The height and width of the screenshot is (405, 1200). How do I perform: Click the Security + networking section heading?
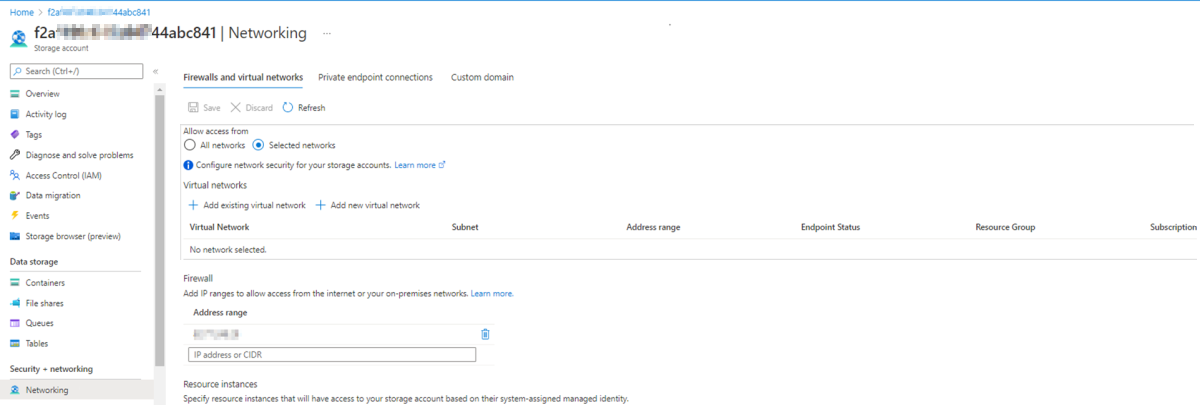[x=51, y=369]
